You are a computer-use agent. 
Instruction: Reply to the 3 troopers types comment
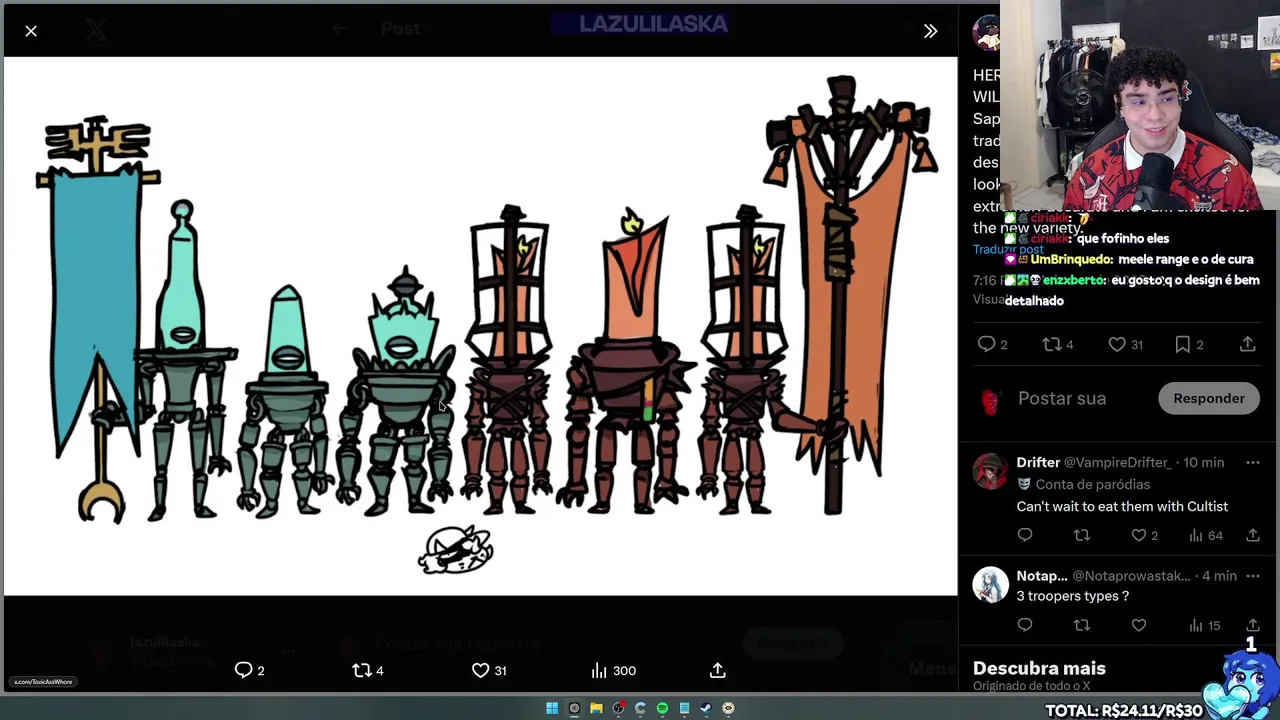click(1025, 625)
